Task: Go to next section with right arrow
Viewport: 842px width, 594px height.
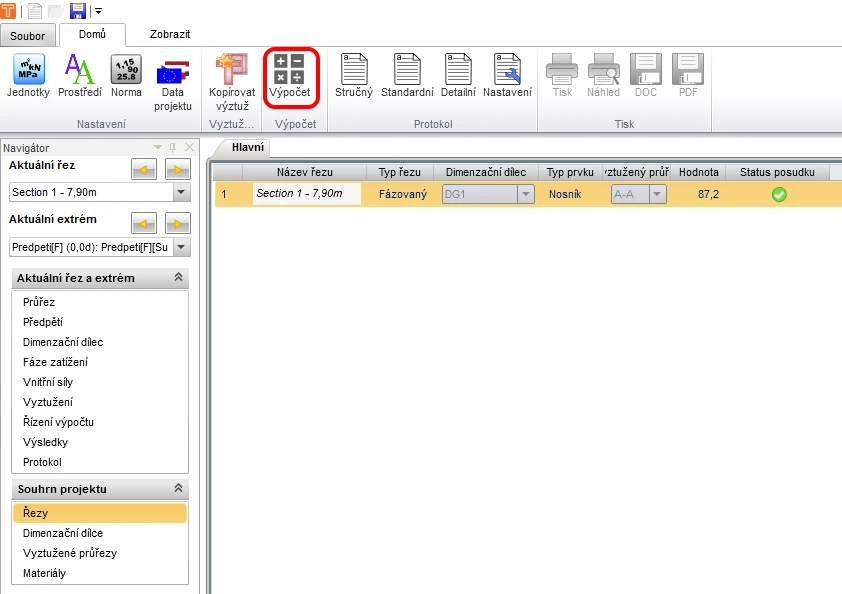Action: [178, 170]
